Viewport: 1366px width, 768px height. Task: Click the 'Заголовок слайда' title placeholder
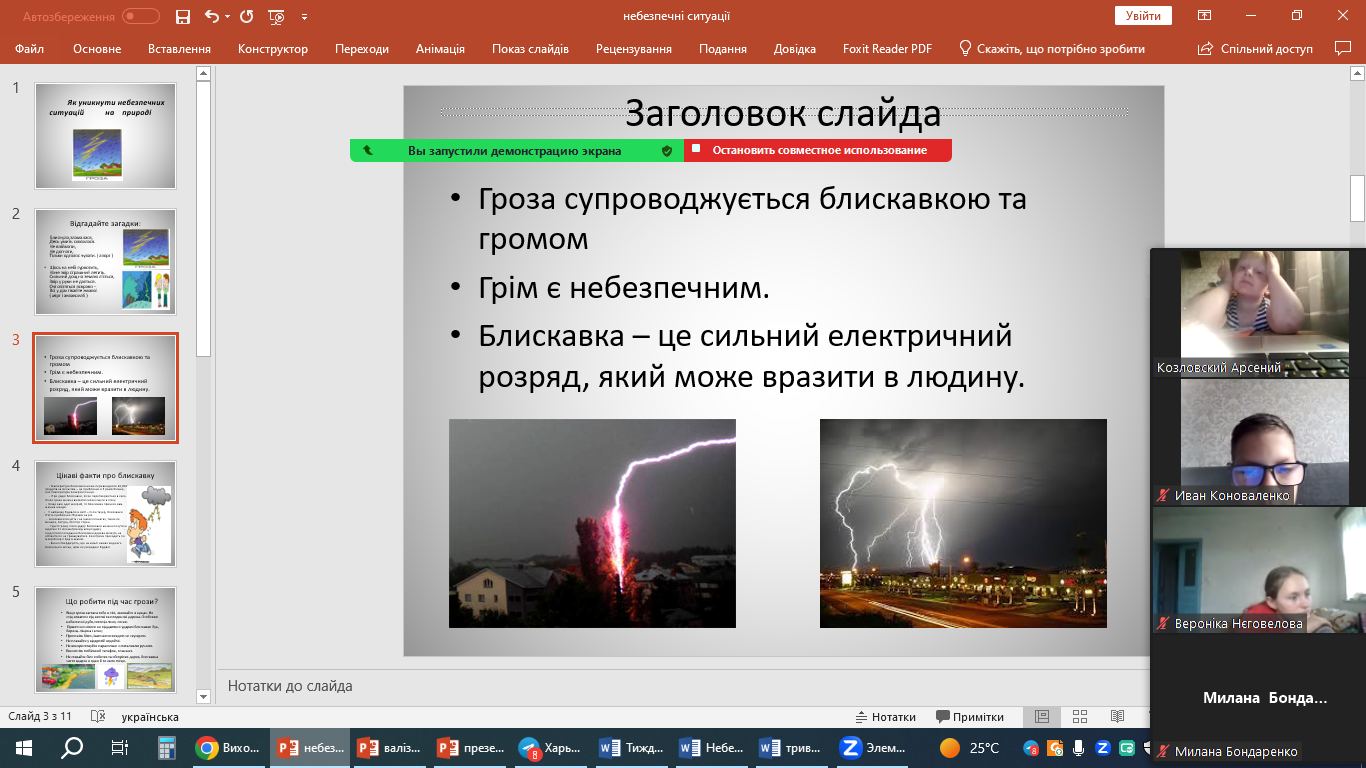[783, 113]
